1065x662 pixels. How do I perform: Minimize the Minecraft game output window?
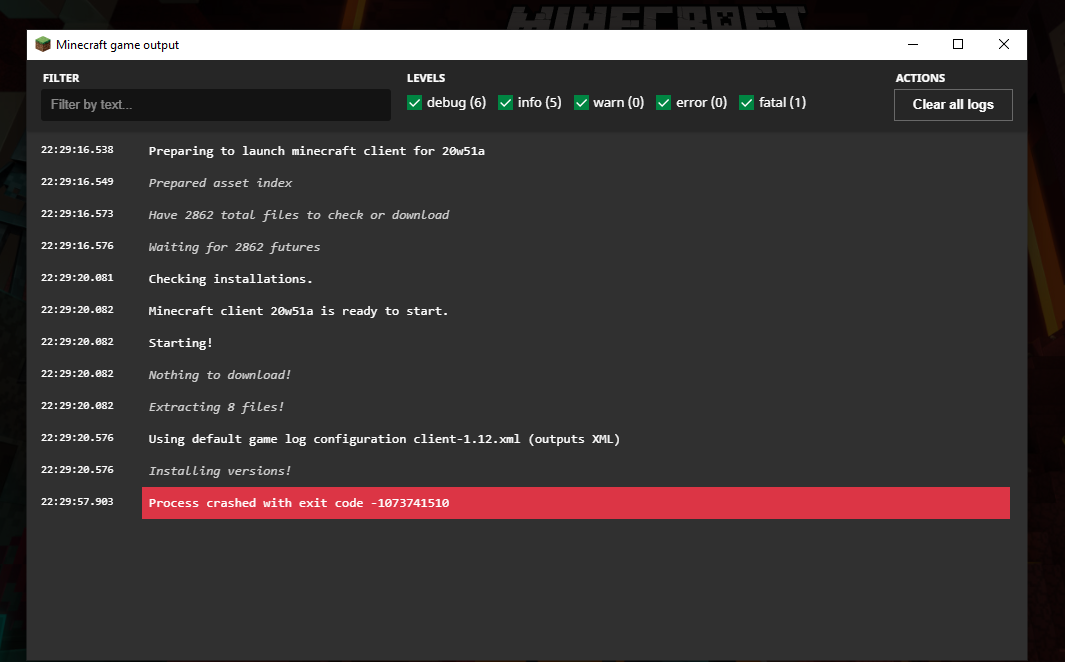coord(913,45)
